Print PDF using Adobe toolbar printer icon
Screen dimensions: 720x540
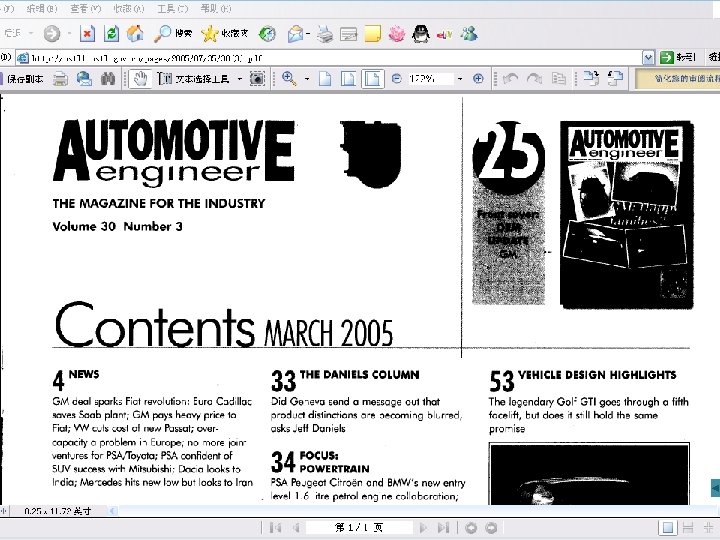[60, 79]
